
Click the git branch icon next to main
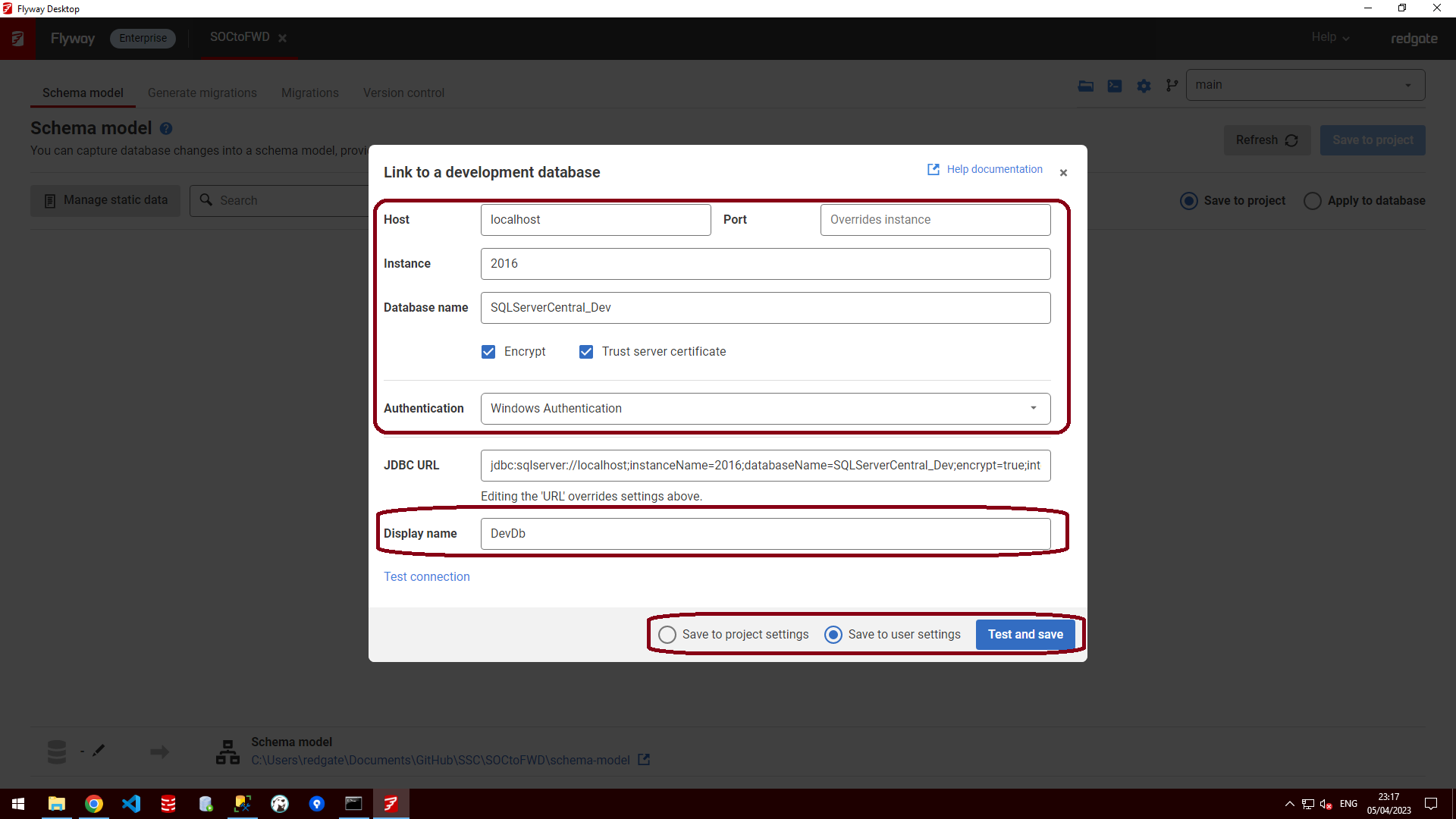[1172, 86]
